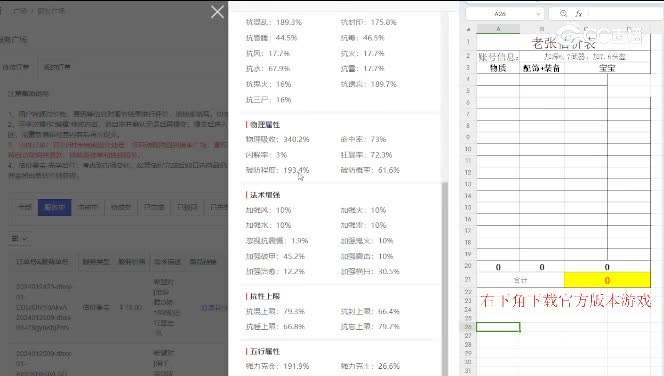
Task: Open the name box dropdown arrow
Action: [538, 14]
